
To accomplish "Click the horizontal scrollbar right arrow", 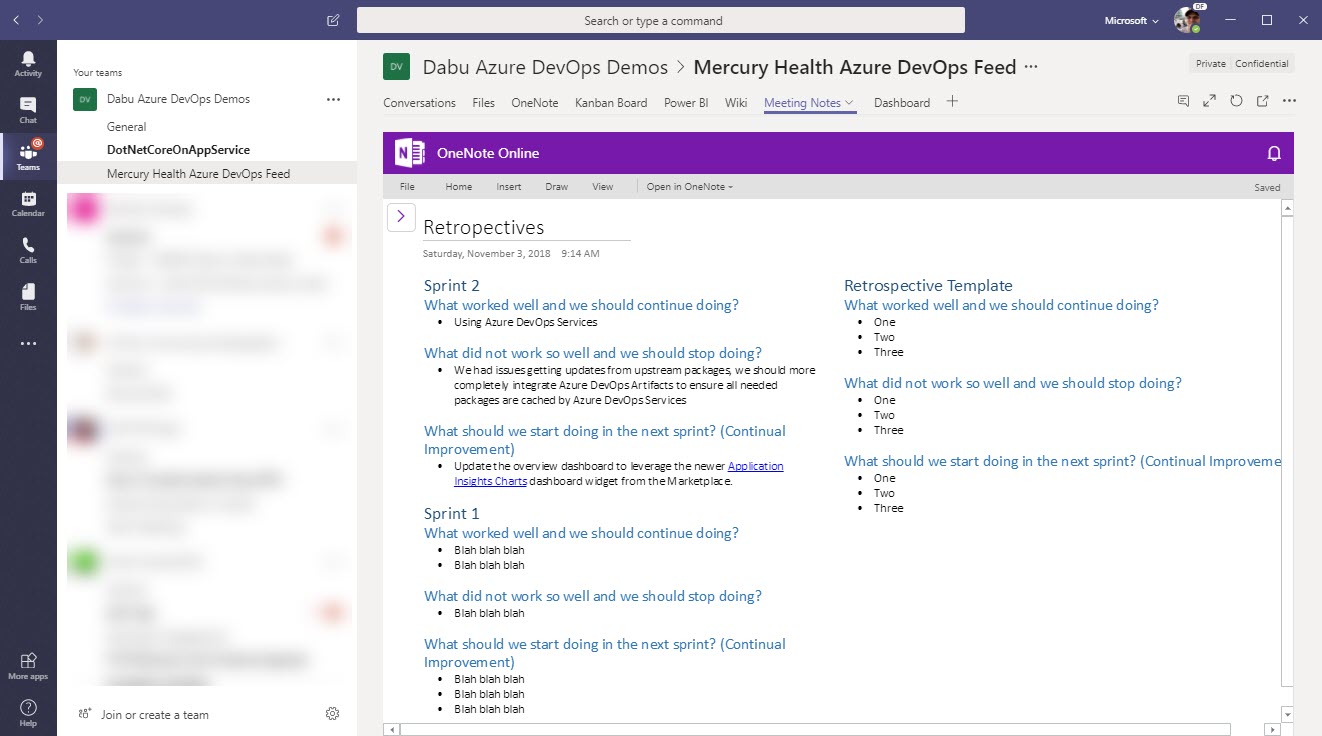I will pos(1271,729).
